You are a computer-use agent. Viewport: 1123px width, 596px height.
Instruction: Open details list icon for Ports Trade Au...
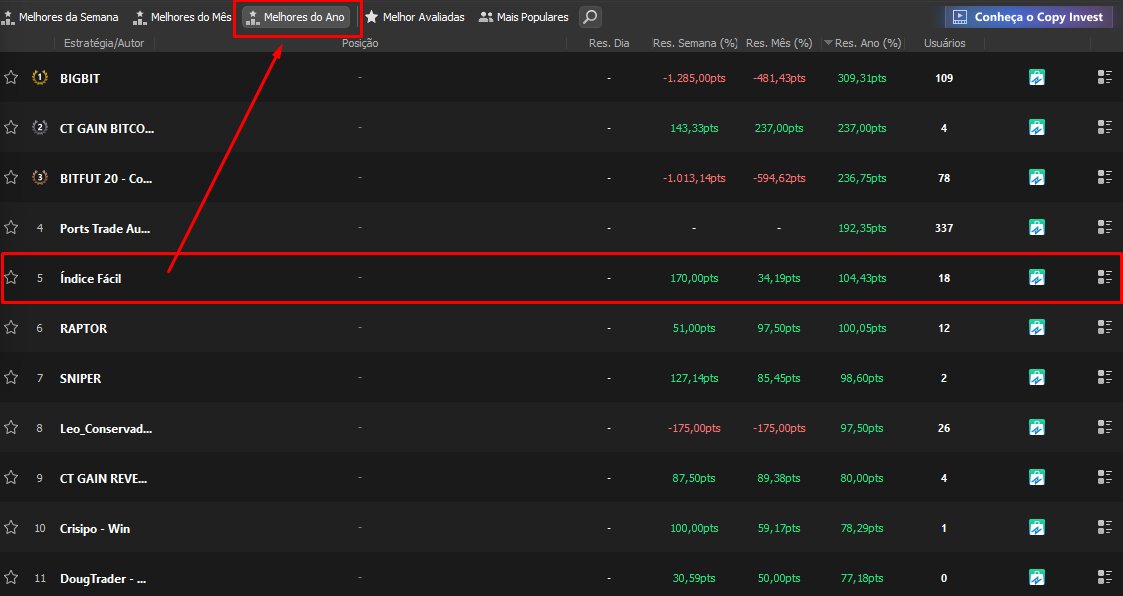pyautogui.click(x=1104, y=227)
